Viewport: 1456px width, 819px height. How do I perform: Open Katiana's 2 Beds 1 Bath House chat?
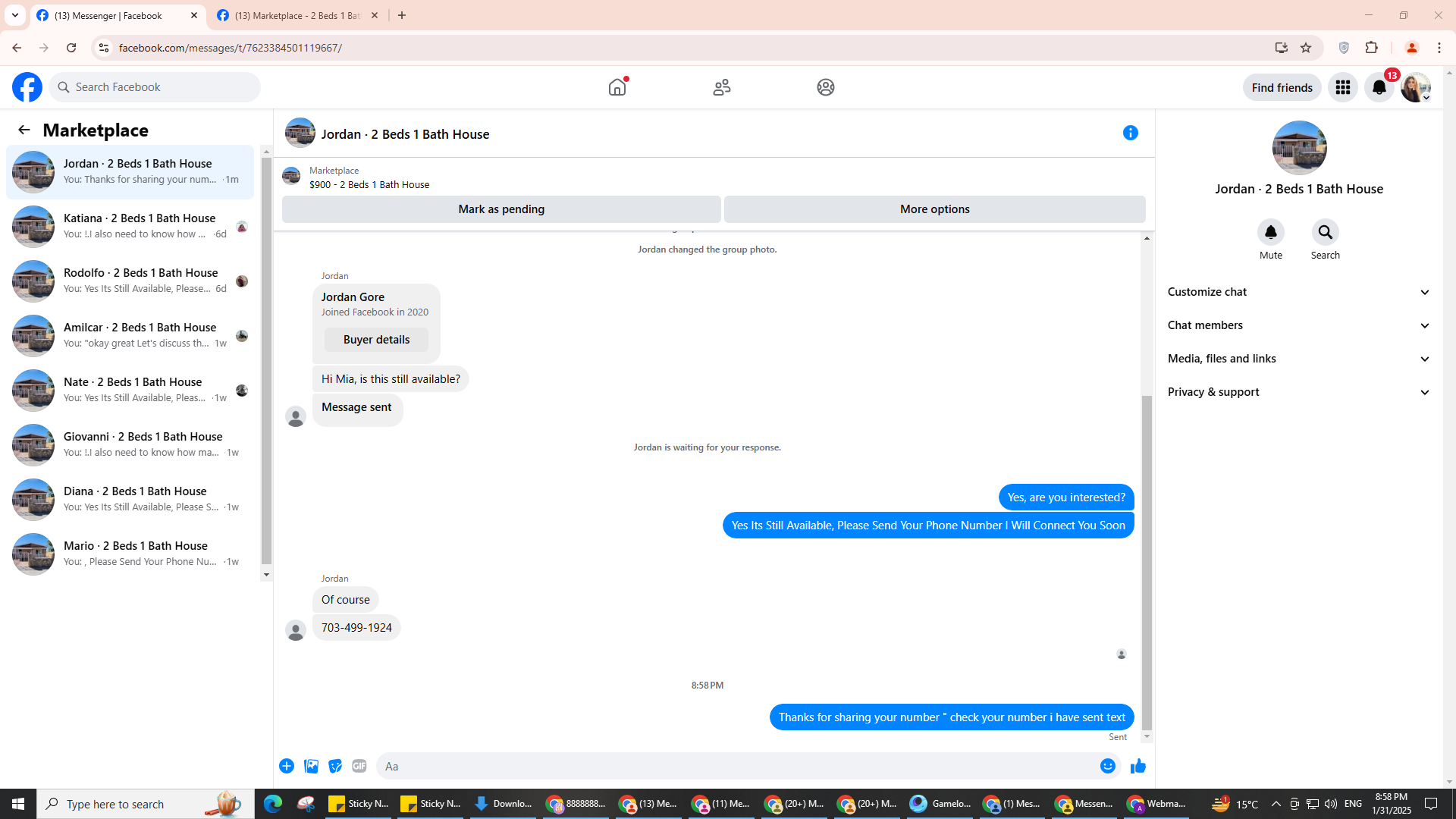pos(130,227)
